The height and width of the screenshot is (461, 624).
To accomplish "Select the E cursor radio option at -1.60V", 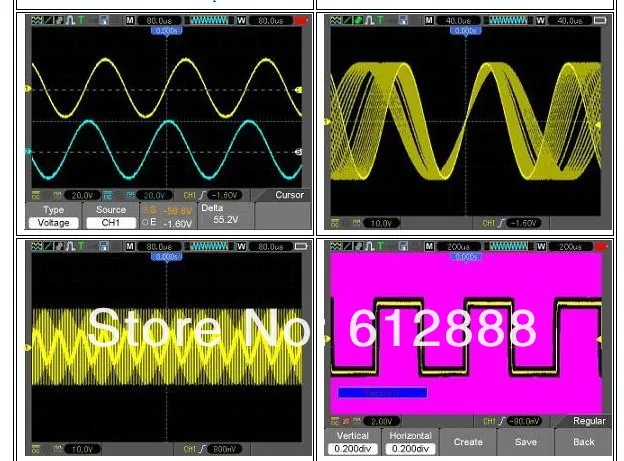I will coord(168,223).
